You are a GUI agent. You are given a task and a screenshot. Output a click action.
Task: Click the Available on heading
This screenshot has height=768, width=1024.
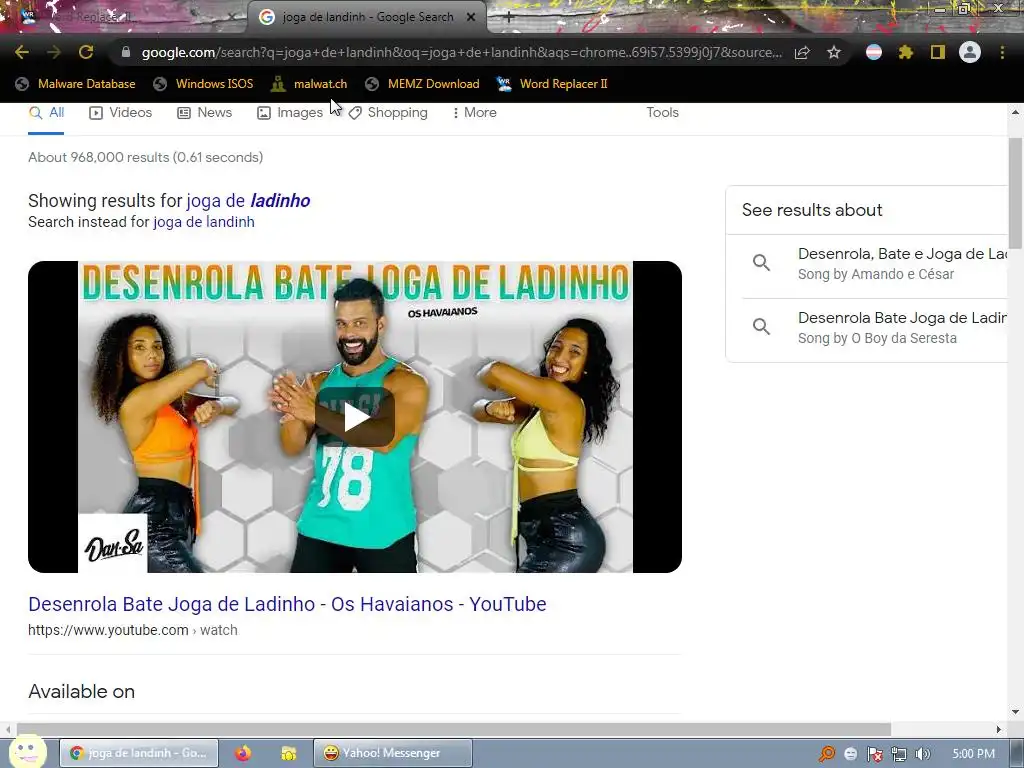click(82, 692)
